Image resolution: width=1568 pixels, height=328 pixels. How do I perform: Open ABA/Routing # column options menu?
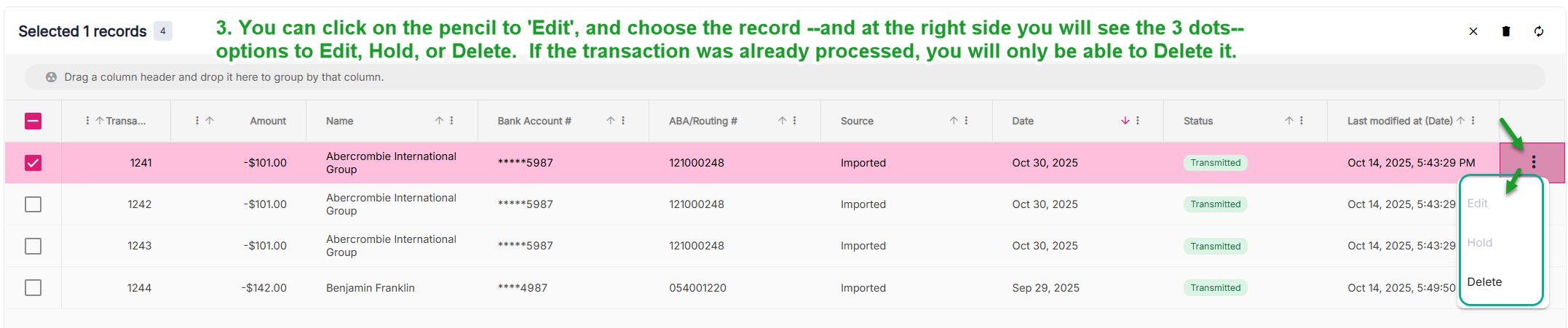[x=794, y=121]
